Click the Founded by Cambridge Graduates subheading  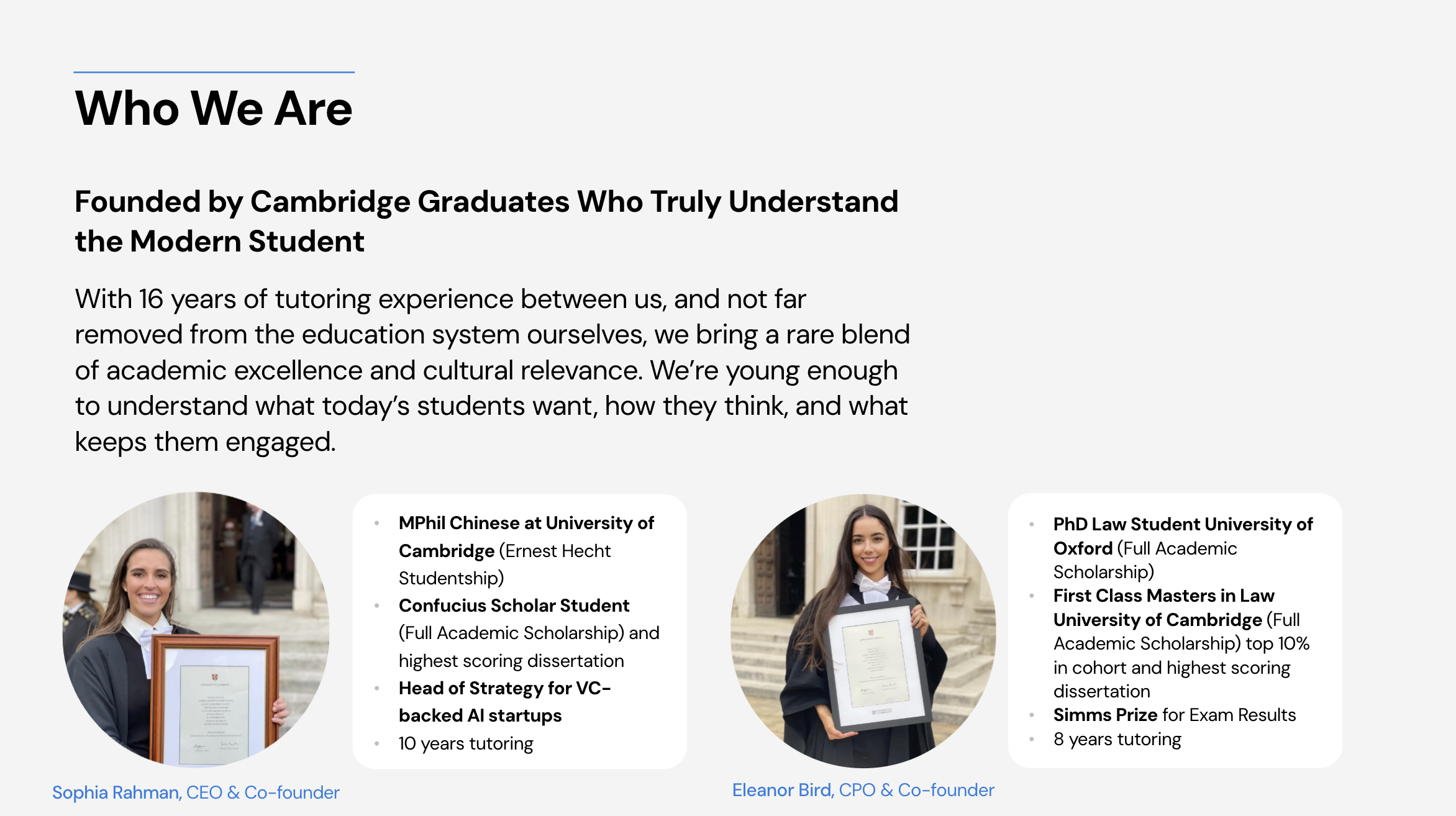click(486, 221)
